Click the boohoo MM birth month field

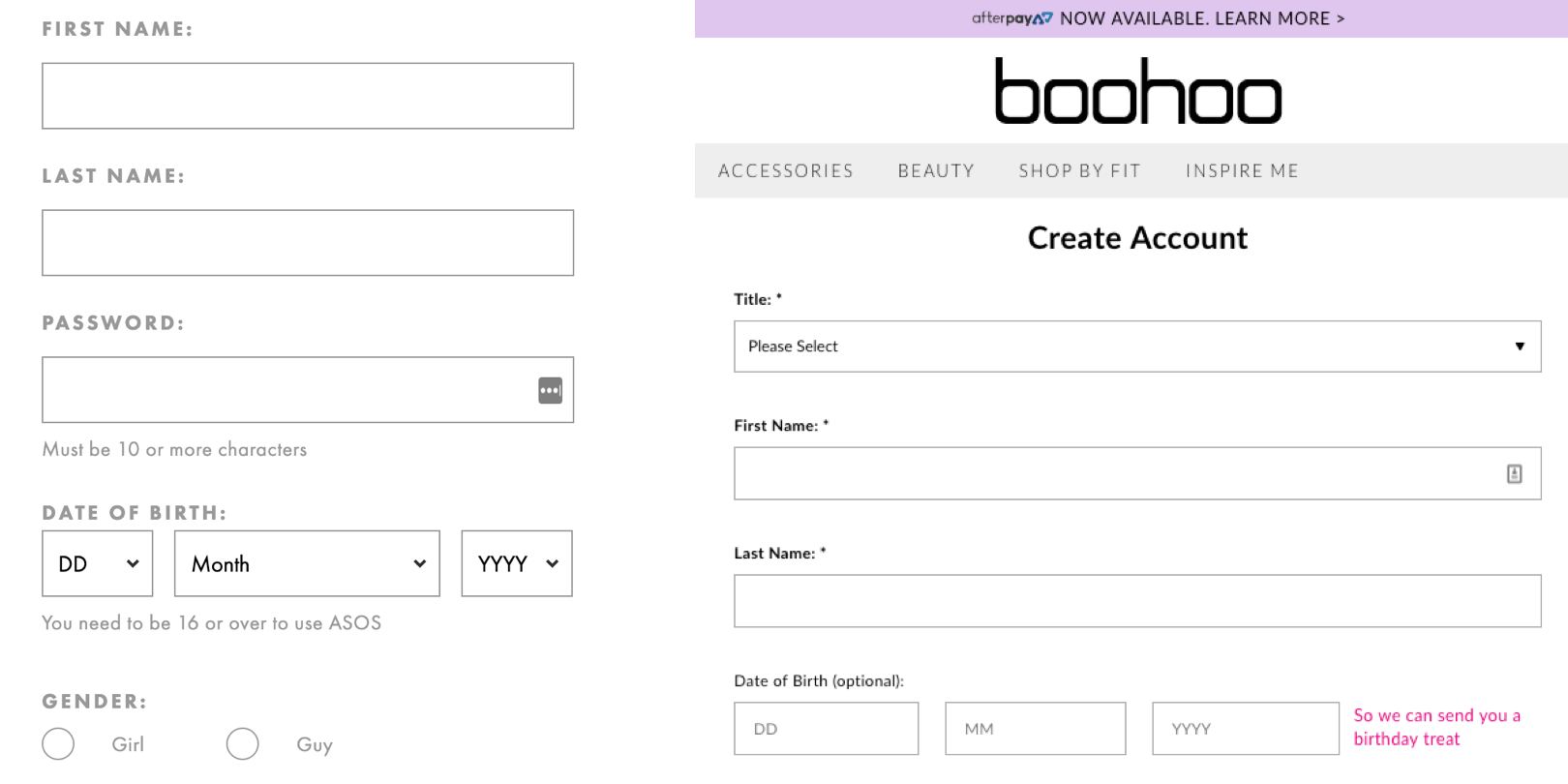tap(1036, 729)
